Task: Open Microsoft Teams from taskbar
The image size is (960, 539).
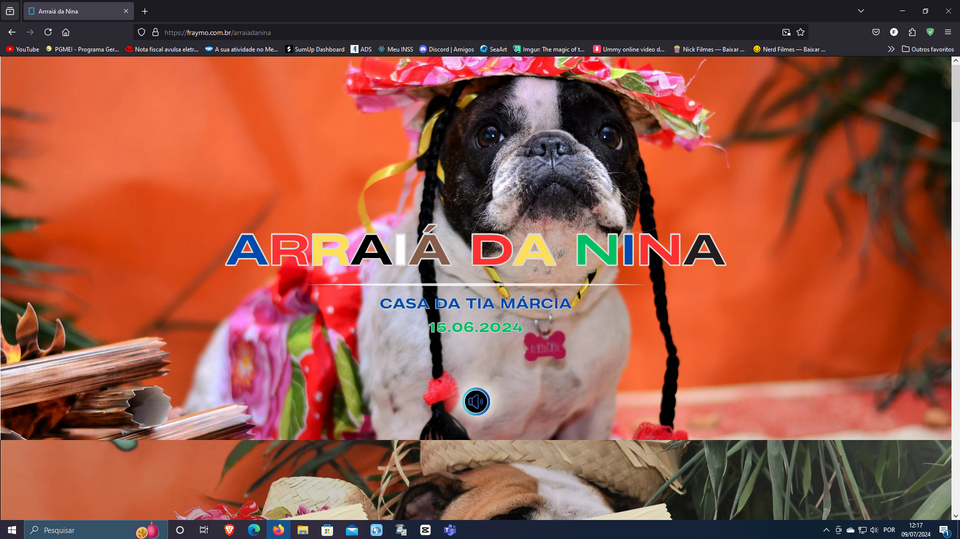Action: point(449,530)
